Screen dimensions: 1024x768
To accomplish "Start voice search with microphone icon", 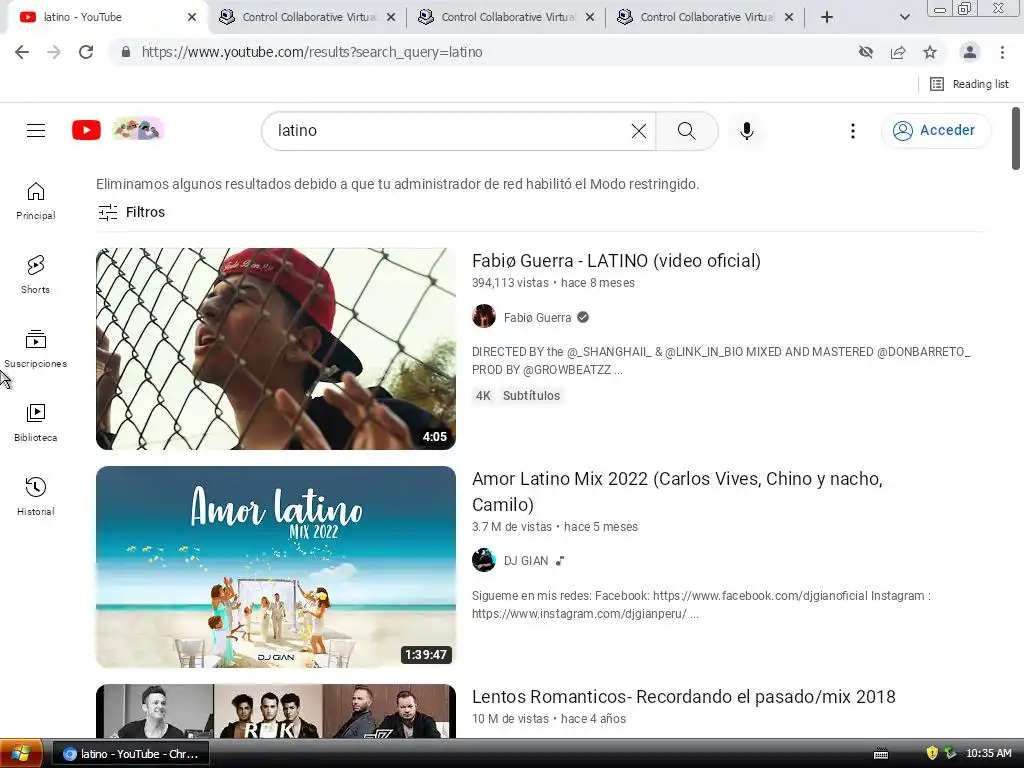I will point(746,131).
